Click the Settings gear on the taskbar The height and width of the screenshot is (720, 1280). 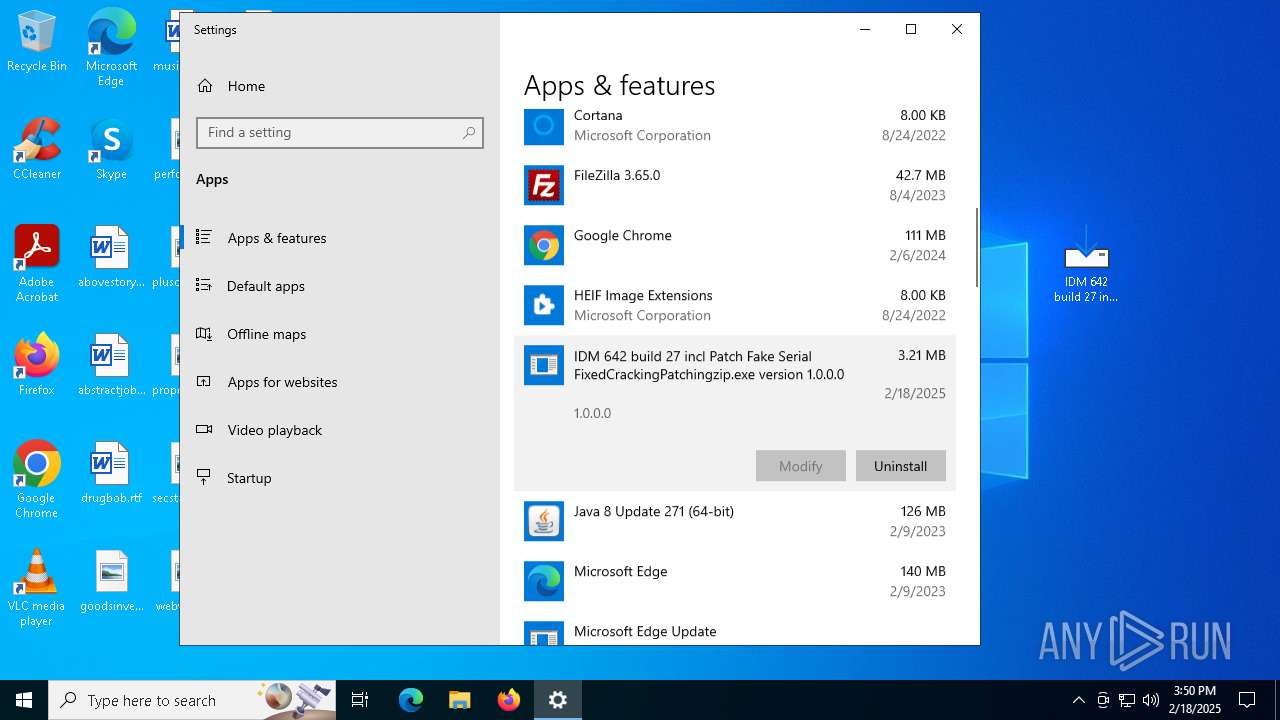(558, 700)
